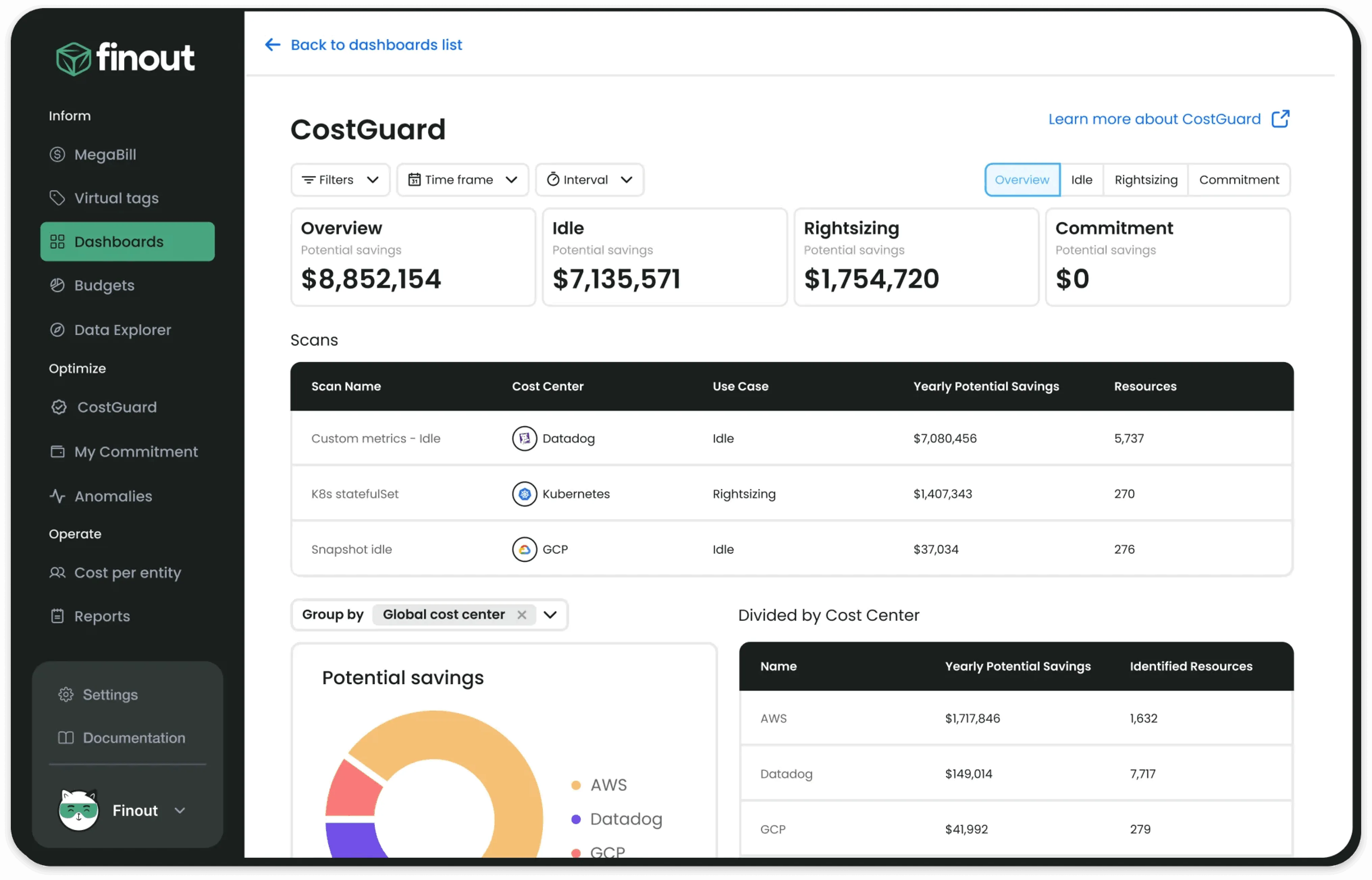The height and width of the screenshot is (880, 1372).
Task: Switch to the Idle tab
Action: coord(1081,180)
